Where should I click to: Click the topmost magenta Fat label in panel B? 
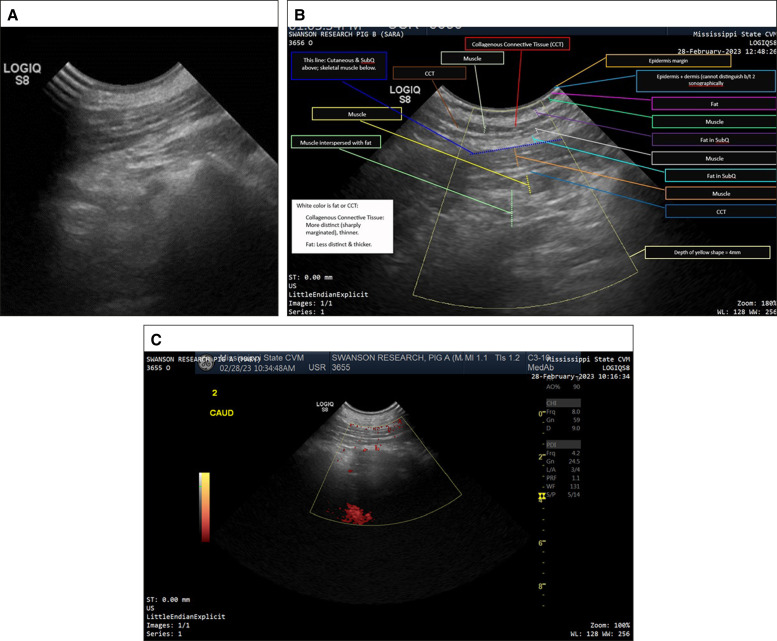[712, 103]
